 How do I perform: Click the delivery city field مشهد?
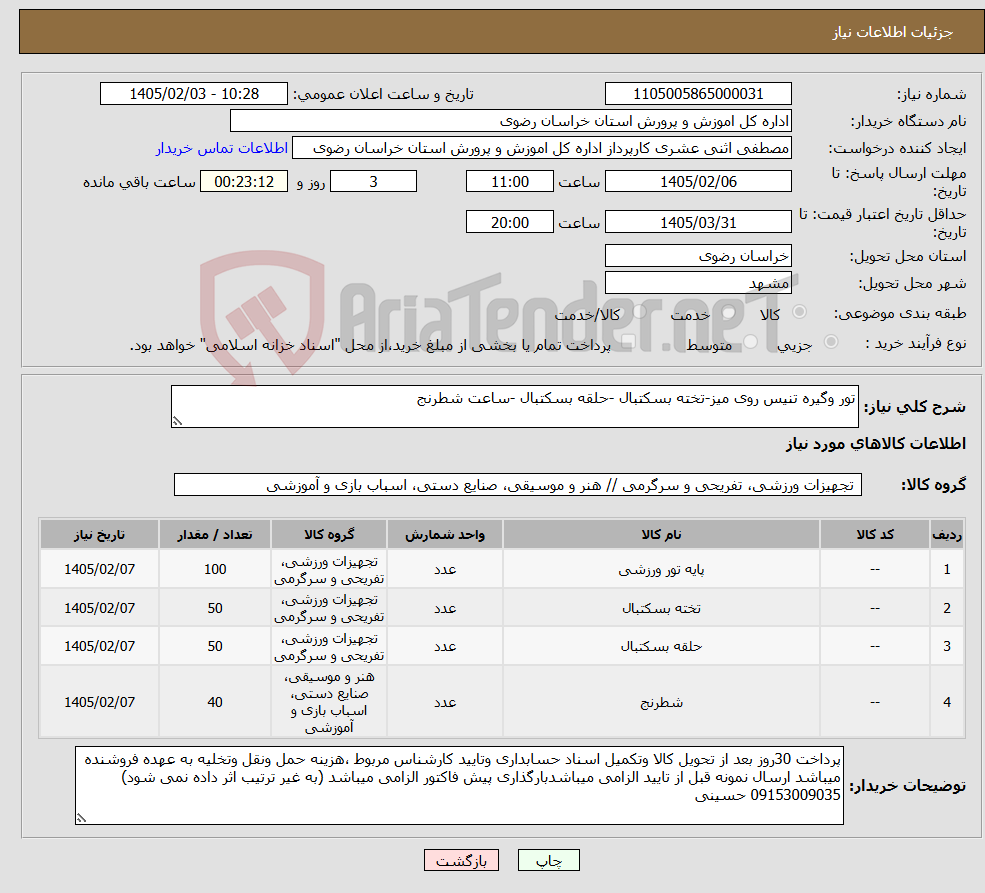(x=698, y=283)
